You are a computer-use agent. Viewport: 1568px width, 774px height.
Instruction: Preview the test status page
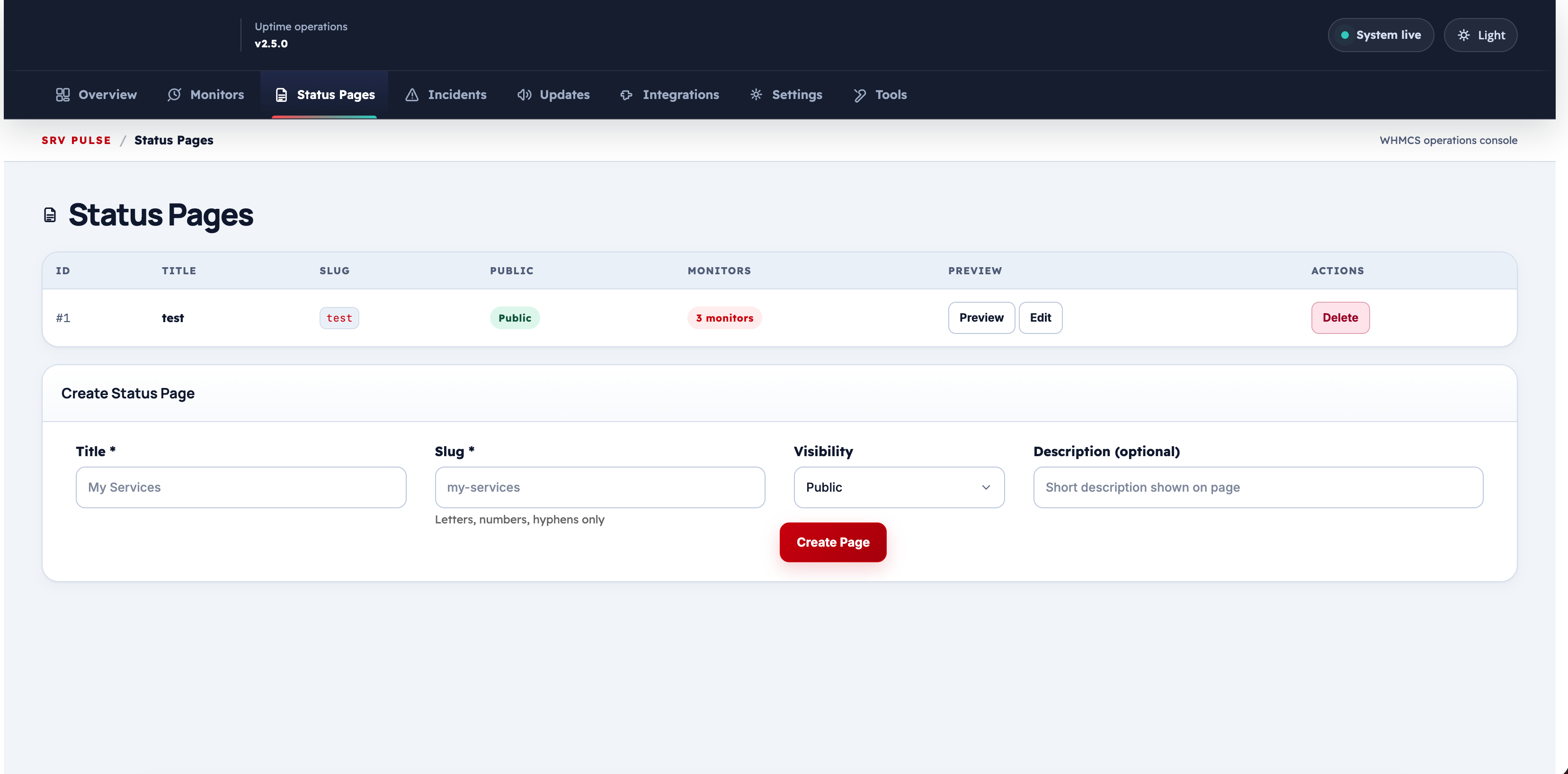point(981,318)
